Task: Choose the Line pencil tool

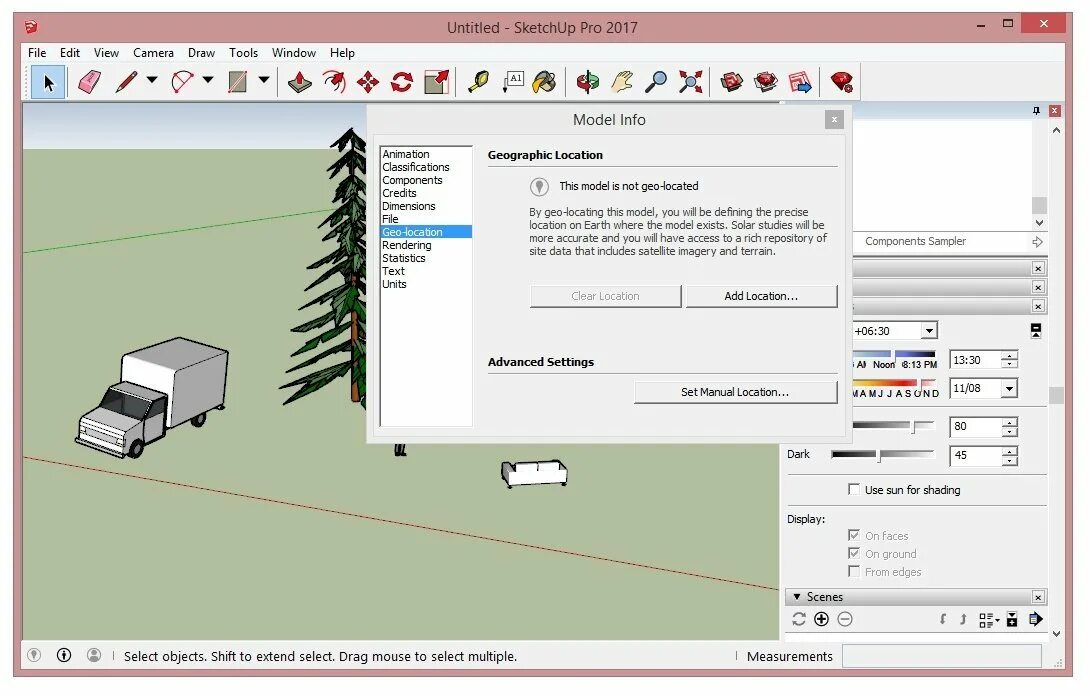Action: point(126,83)
